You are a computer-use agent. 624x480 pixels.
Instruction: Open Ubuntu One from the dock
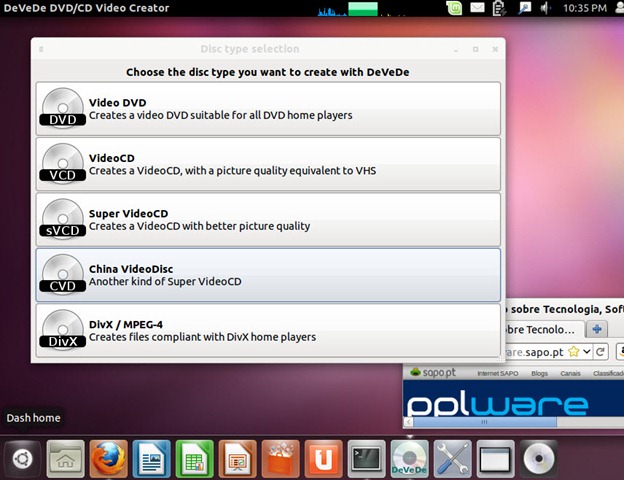coord(323,459)
